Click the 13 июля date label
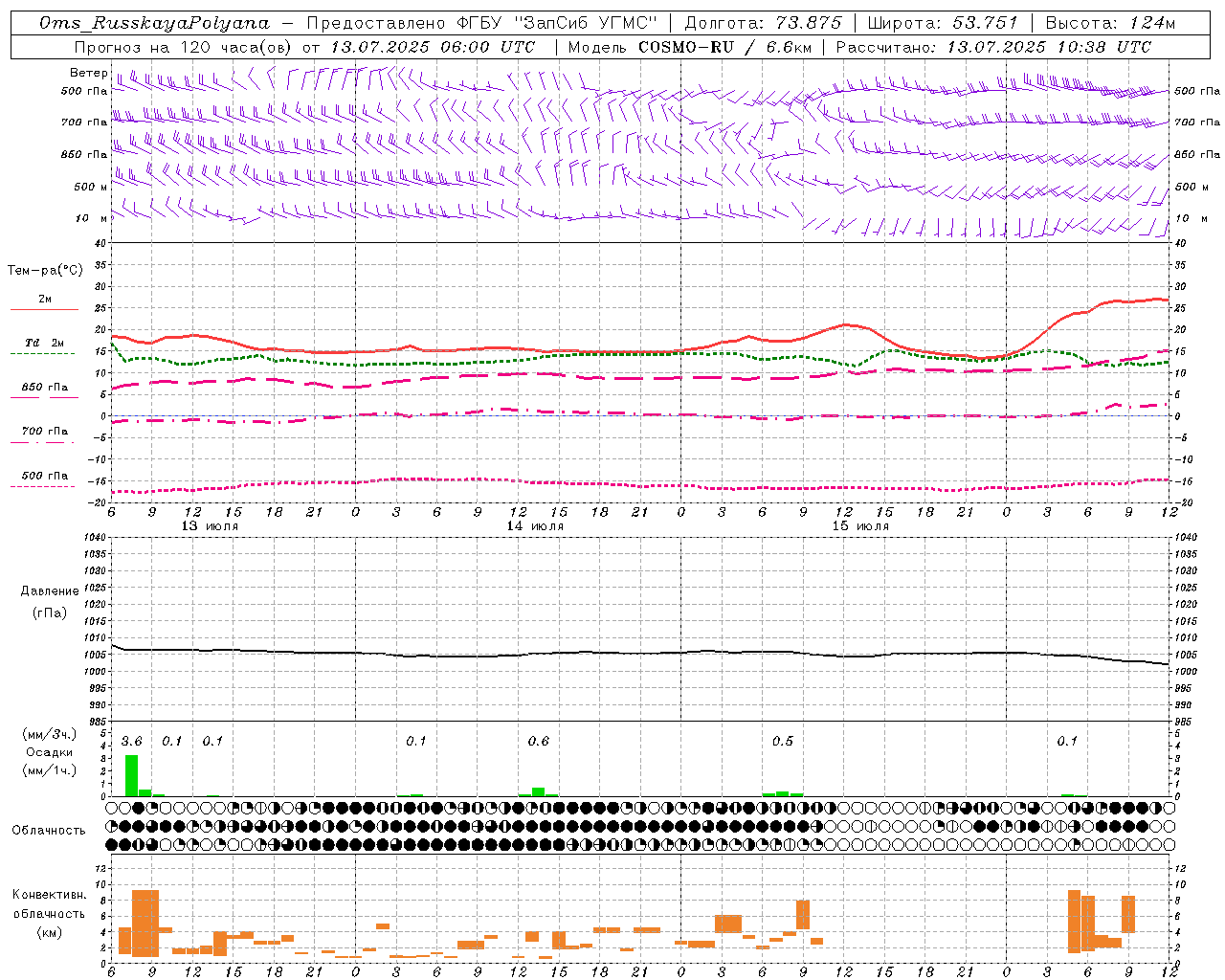The image size is (1225, 980). click(x=210, y=526)
